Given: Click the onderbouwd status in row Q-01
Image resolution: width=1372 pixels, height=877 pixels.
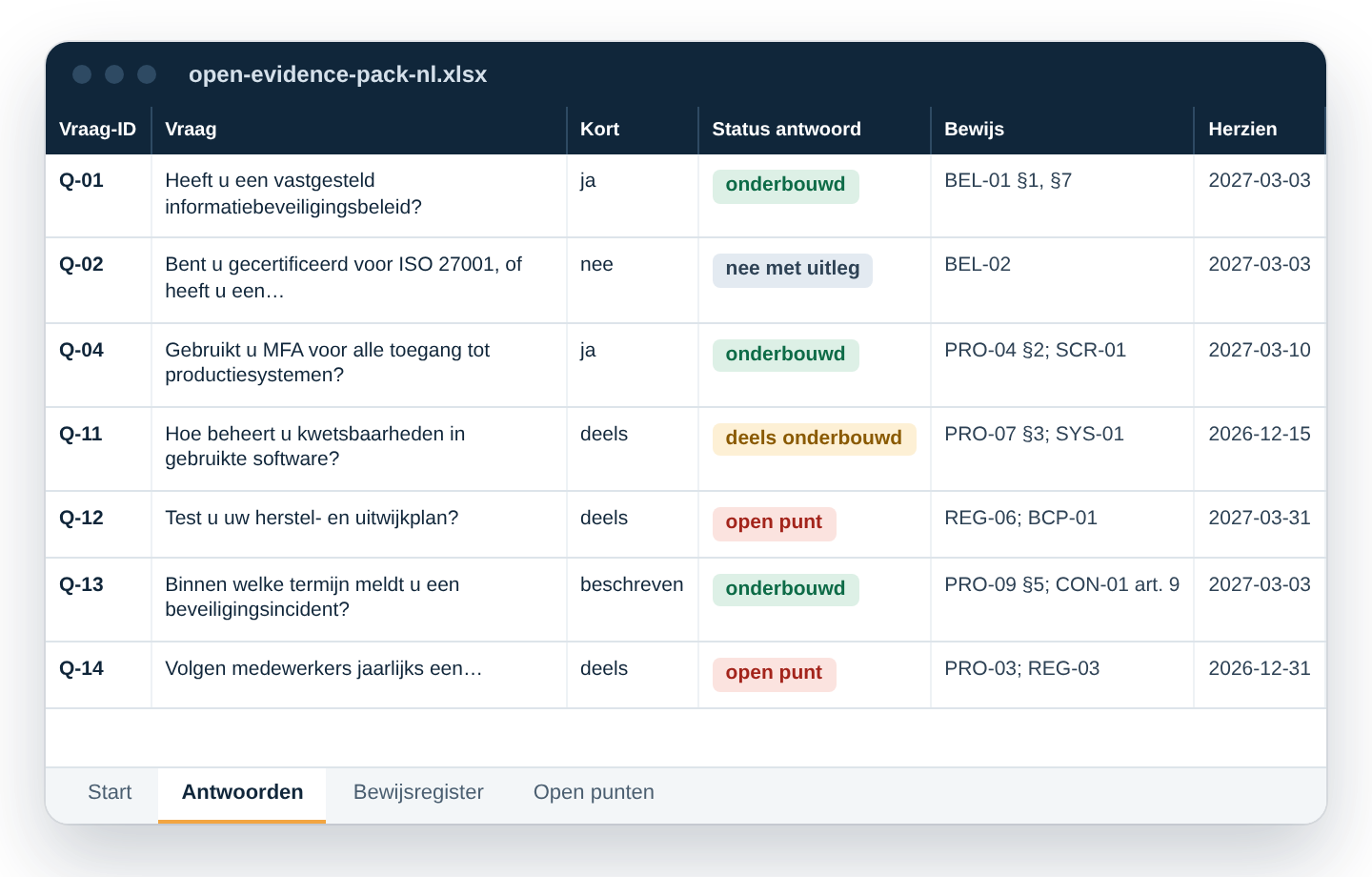Looking at the screenshot, I should (x=785, y=186).
